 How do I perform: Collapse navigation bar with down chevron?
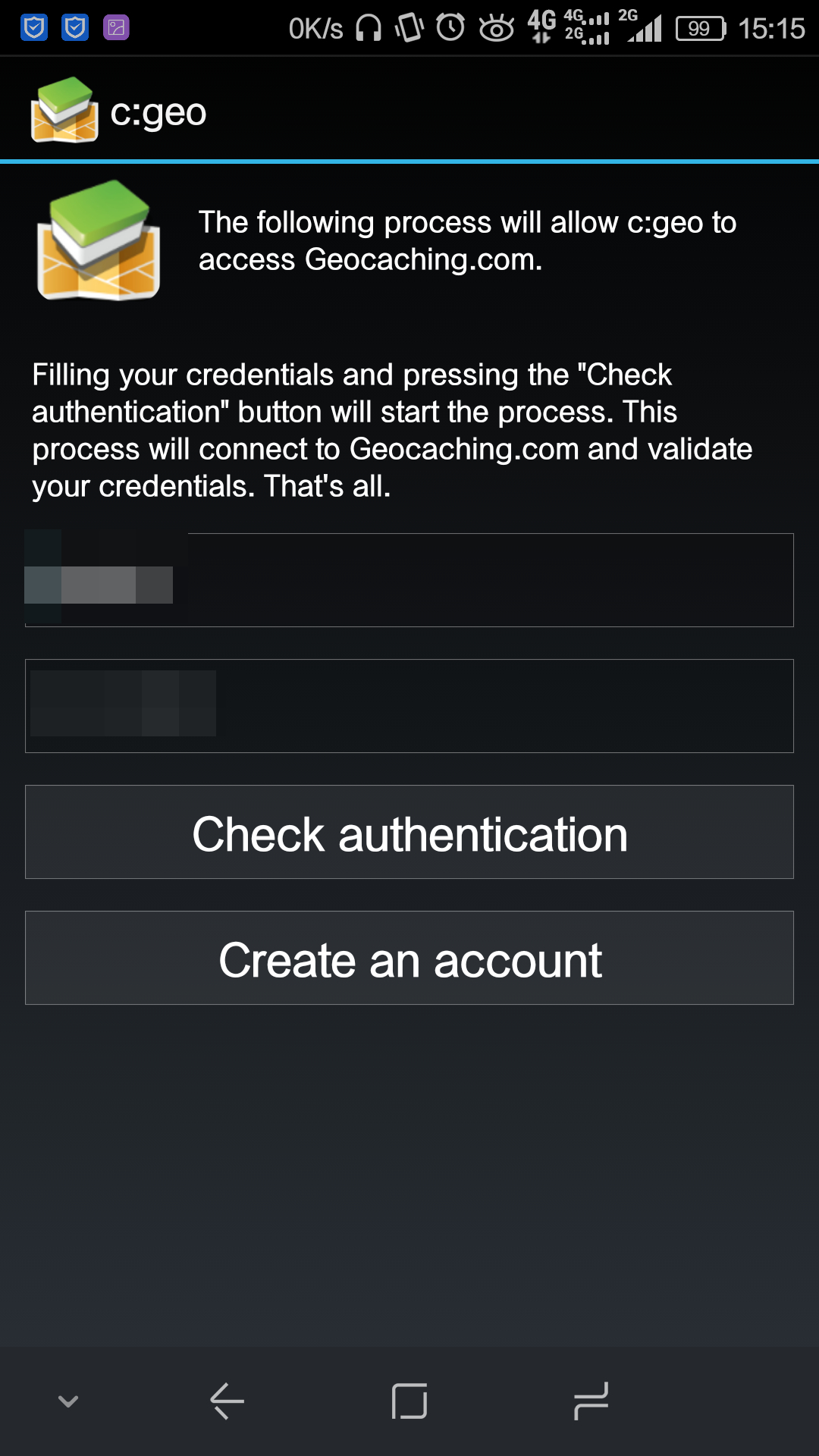pos(68,1401)
